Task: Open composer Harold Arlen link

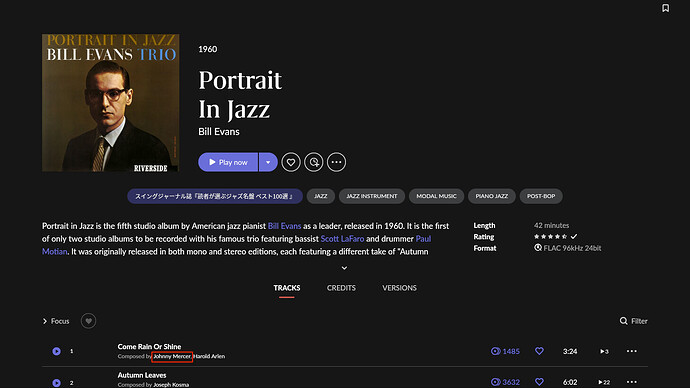Action: [209, 356]
